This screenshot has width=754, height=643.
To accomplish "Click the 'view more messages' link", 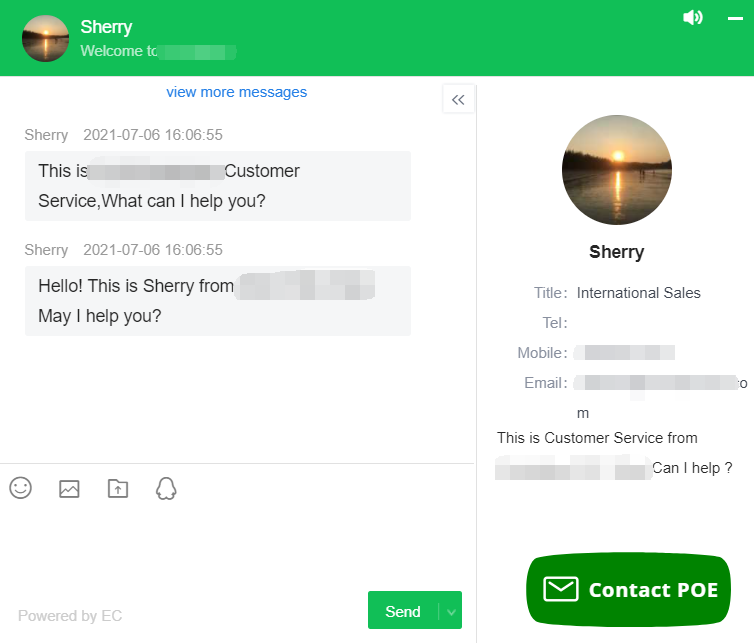I will (x=237, y=92).
